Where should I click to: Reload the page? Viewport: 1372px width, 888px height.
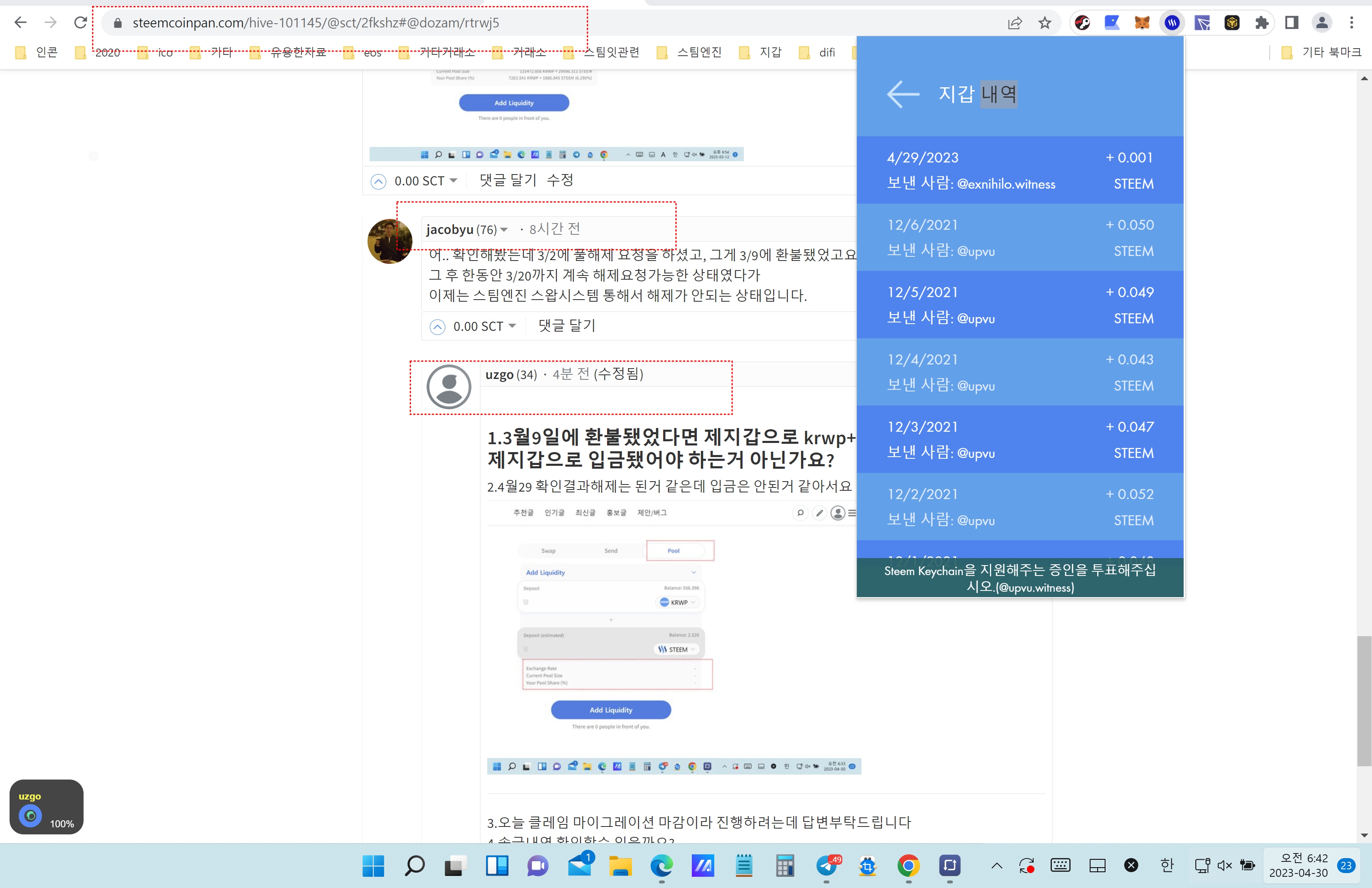coord(81,23)
